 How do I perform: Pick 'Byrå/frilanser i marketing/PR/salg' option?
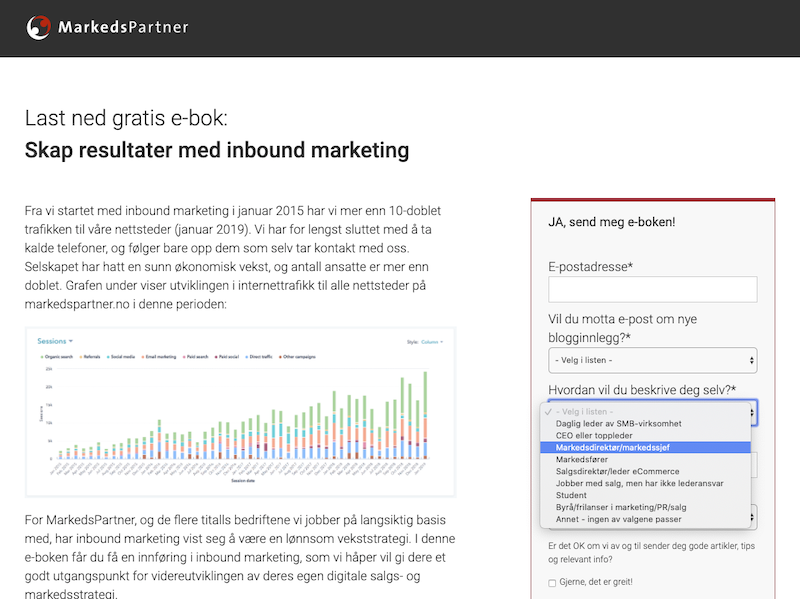pos(645,507)
